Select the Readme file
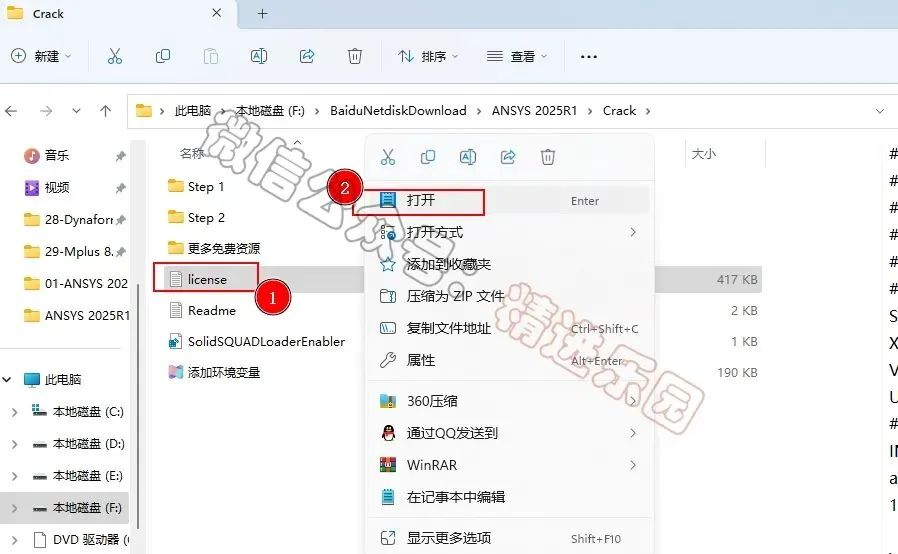The width and height of the screenshot is (898, 554). point(202,310)
